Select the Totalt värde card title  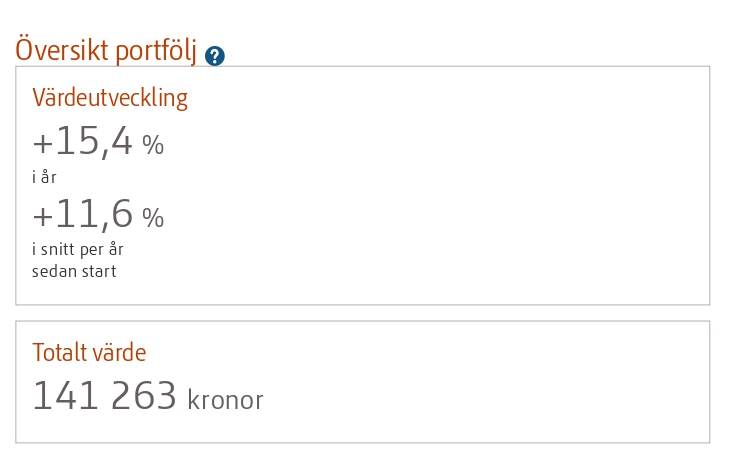[89, 352]
